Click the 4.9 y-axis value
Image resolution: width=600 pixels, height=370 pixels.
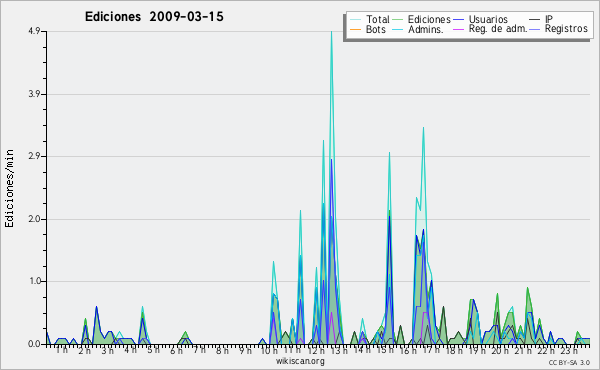pyautogui.click(x=34, y=32)
